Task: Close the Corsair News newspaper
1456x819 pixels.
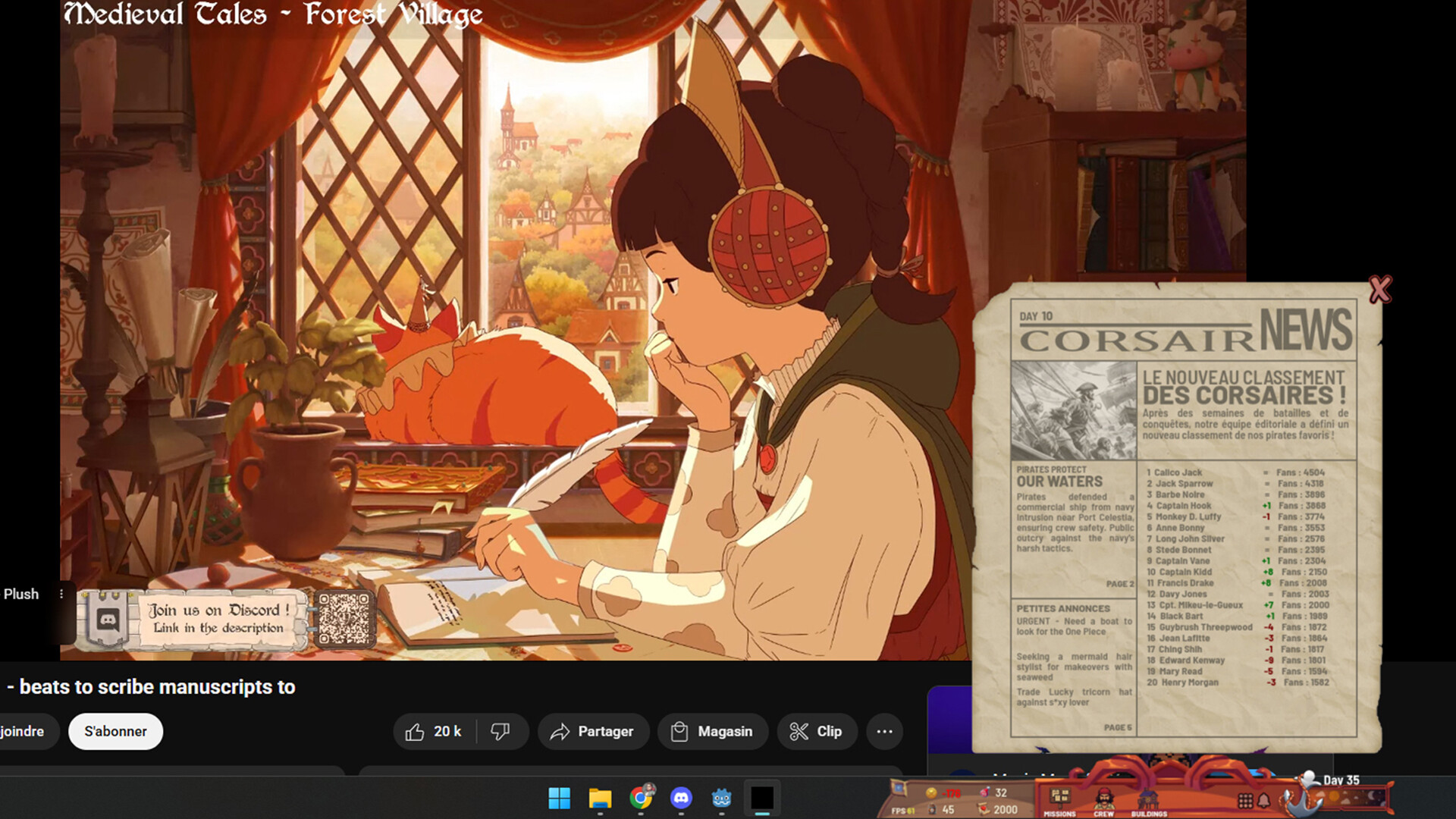Action: (x=1381, y=288)
